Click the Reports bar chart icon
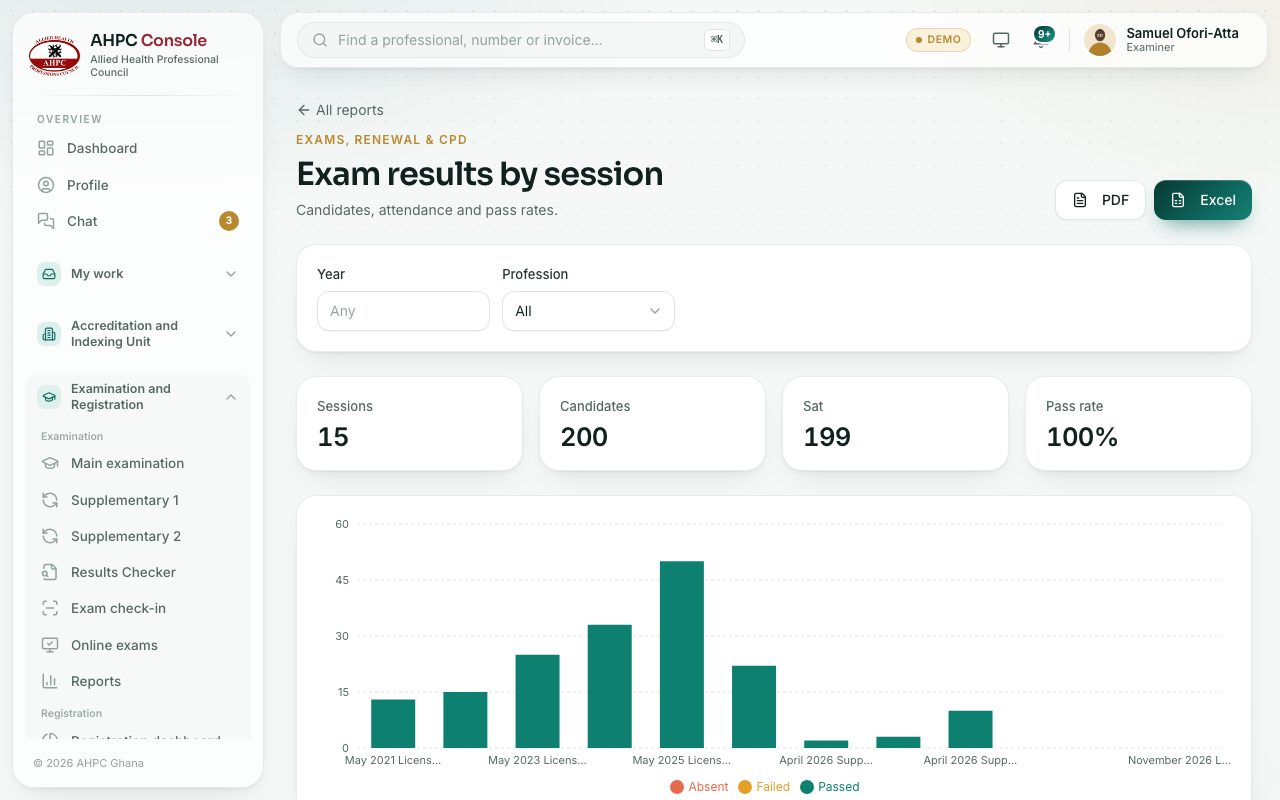 50,681
